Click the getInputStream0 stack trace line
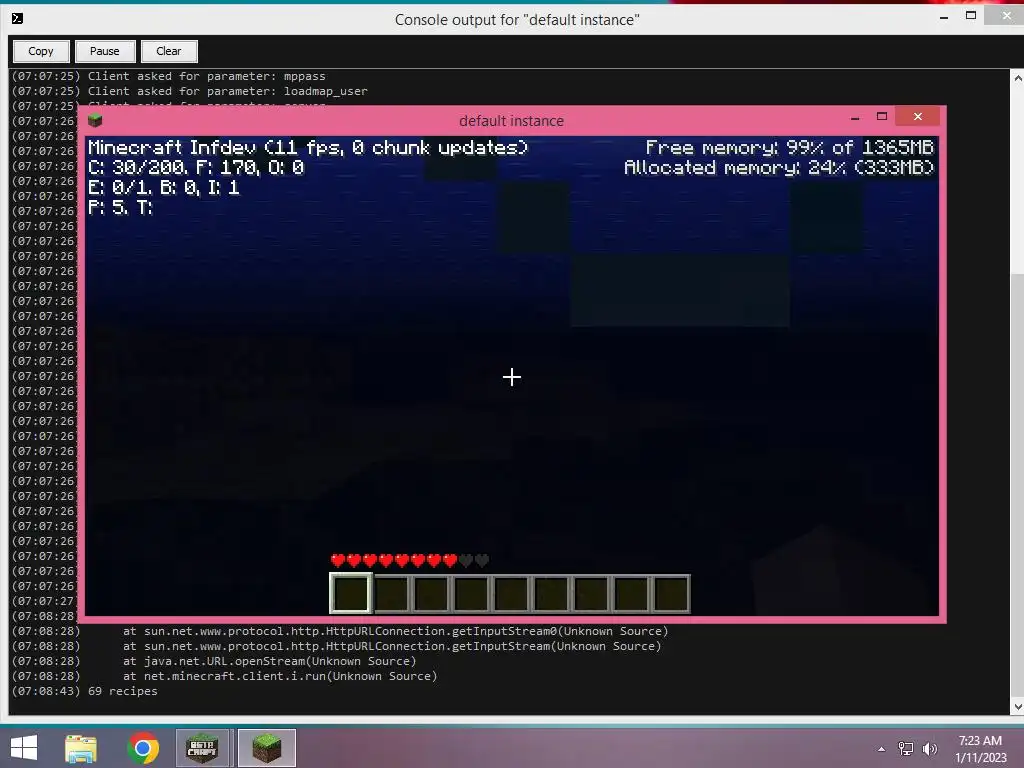 click(x=340, y=631)
